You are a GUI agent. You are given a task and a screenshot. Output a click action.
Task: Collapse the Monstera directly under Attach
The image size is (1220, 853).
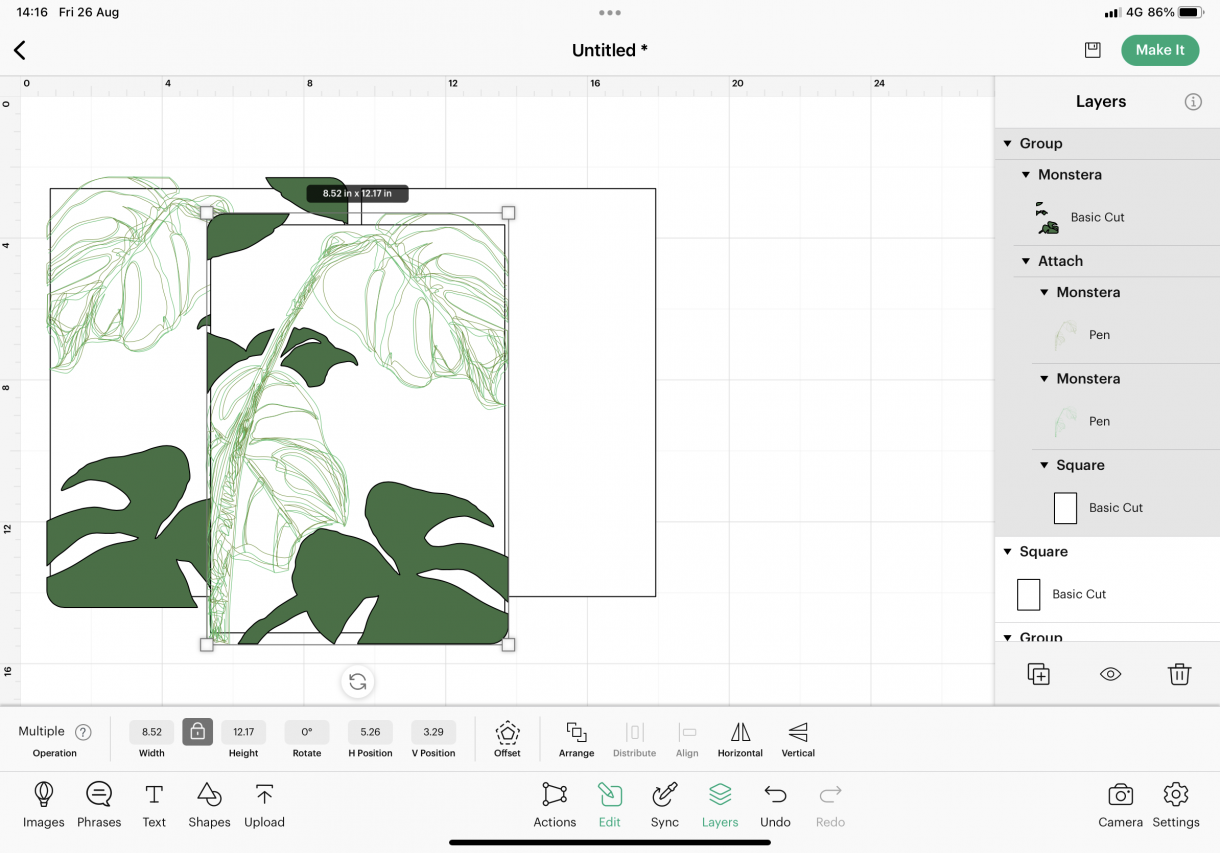click(1045, 293)
